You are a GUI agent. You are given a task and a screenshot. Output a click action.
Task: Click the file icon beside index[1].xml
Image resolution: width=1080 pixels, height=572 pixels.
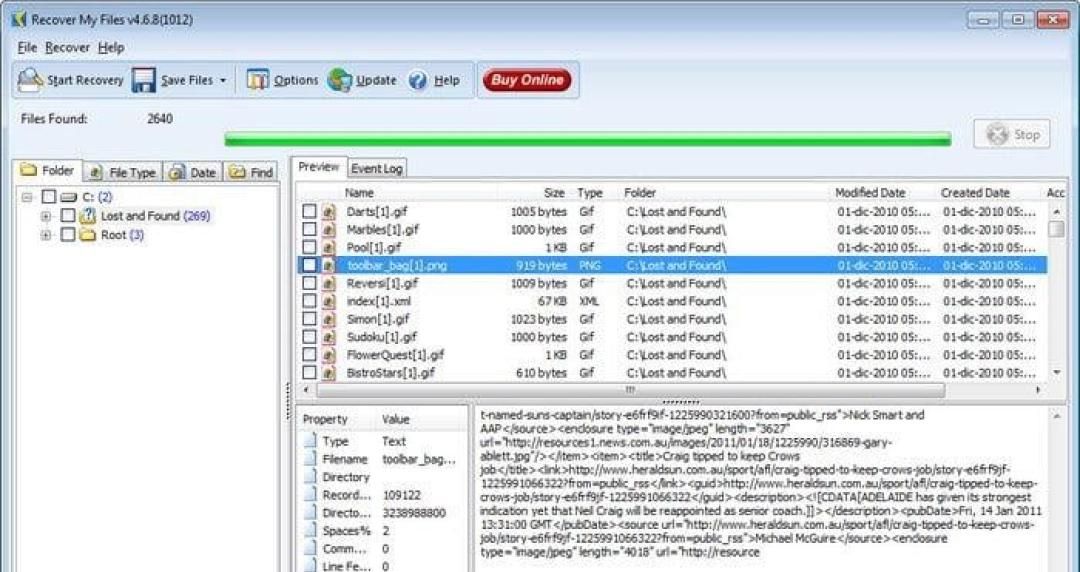[328, 301]
